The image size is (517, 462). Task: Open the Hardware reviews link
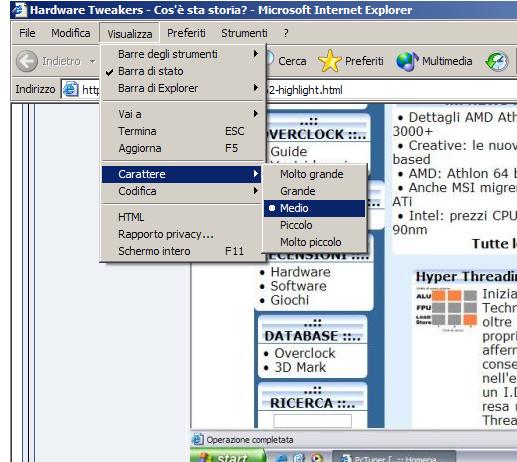point(300,272)
